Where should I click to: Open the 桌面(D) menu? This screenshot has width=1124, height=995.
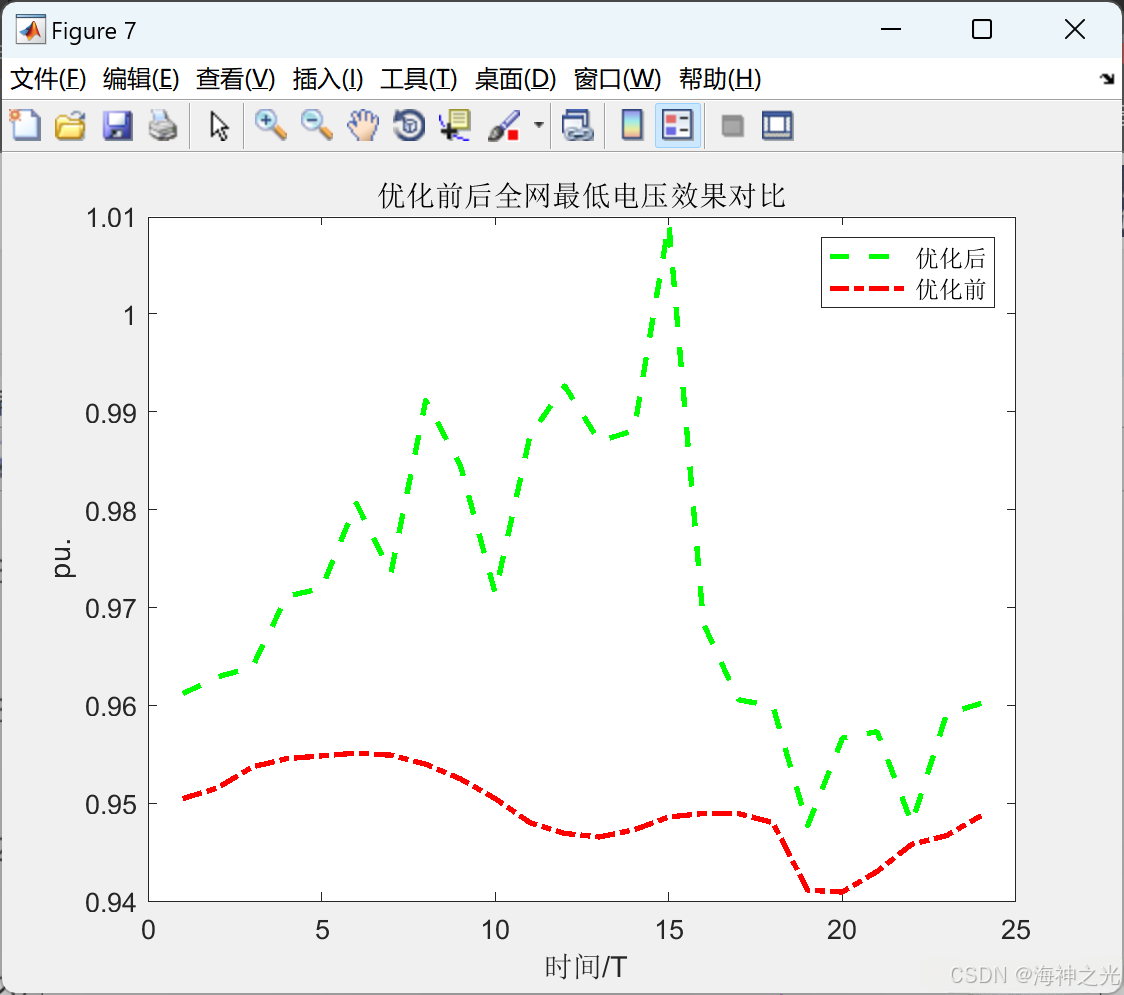(515, 79)
